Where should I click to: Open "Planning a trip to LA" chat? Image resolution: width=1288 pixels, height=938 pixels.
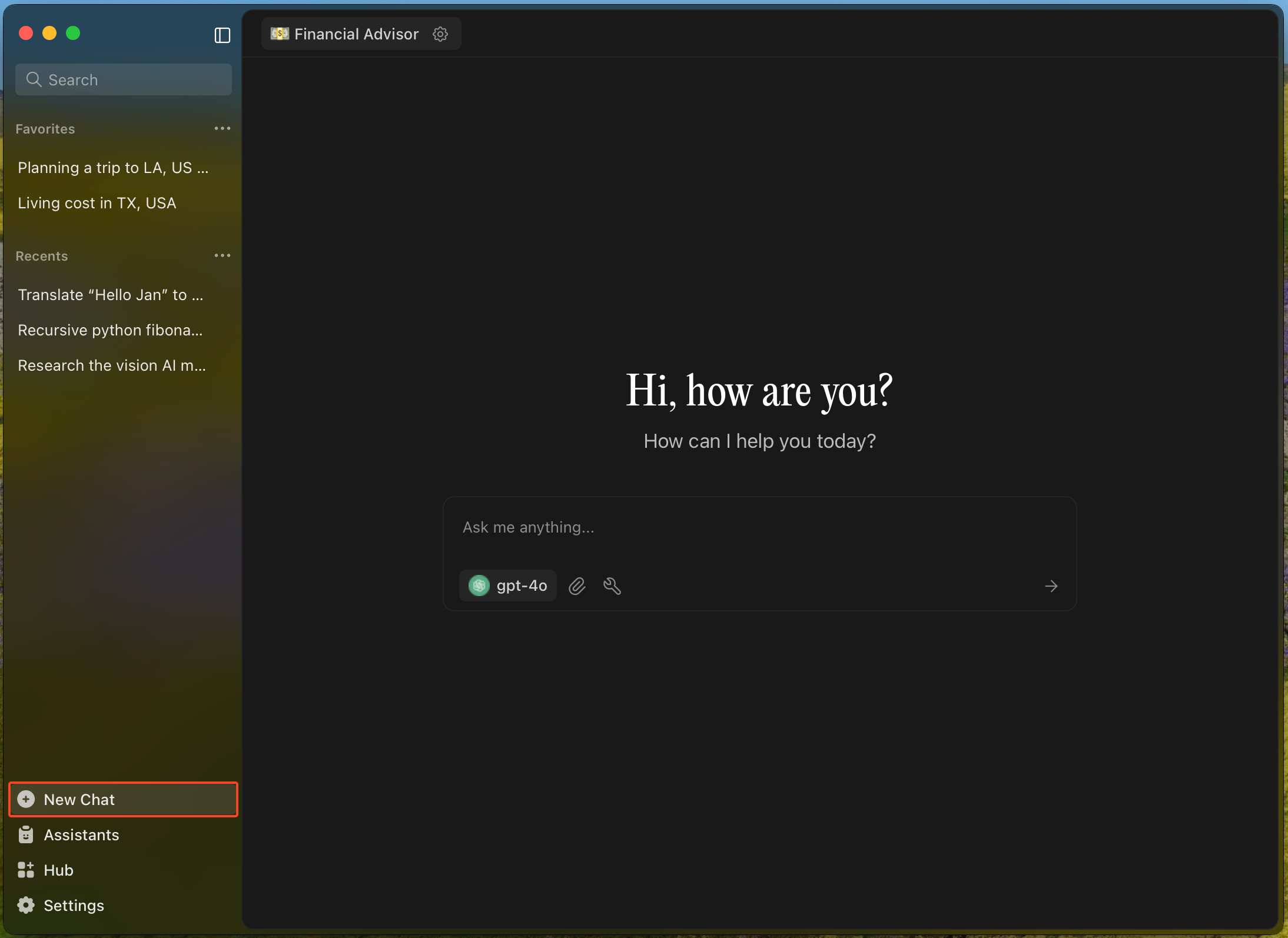113,168
